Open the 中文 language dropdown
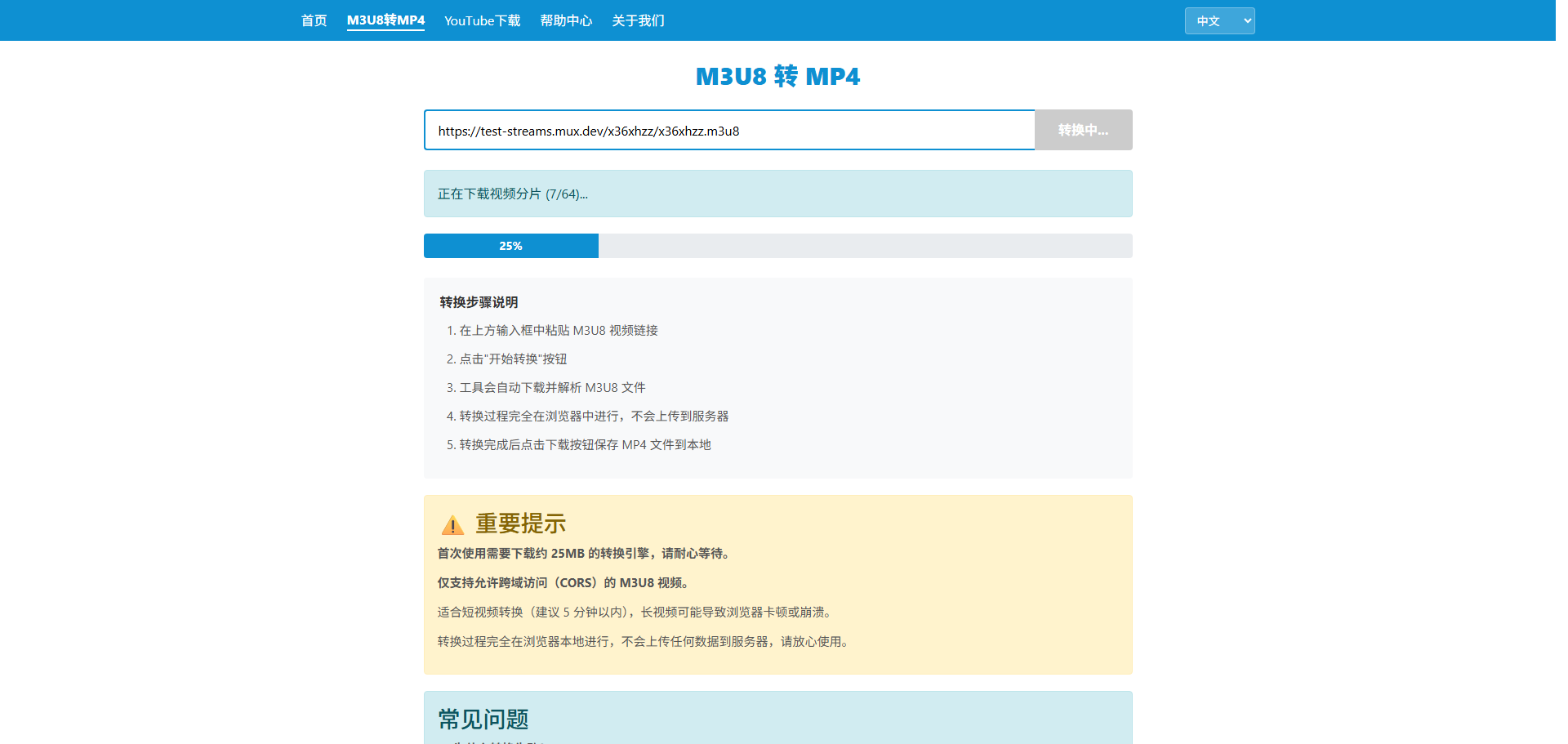 1218,21
